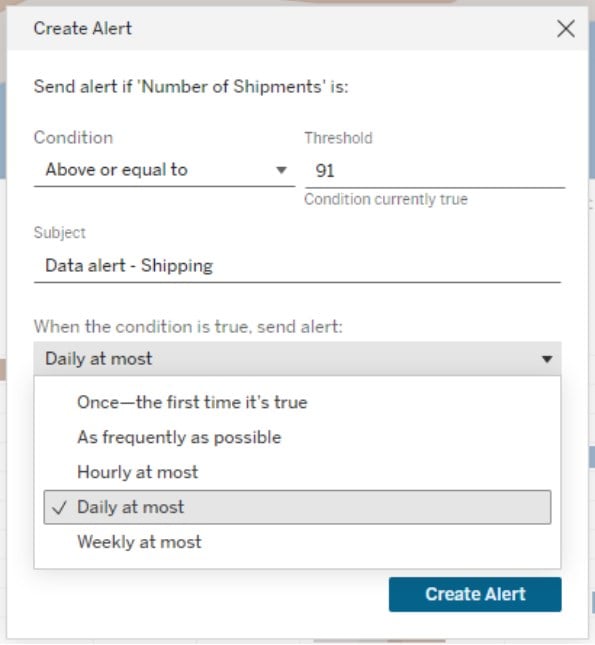595x645 pixels.
Task: Click the 'Create Alert' dialog title
Action: pos(83,29)
